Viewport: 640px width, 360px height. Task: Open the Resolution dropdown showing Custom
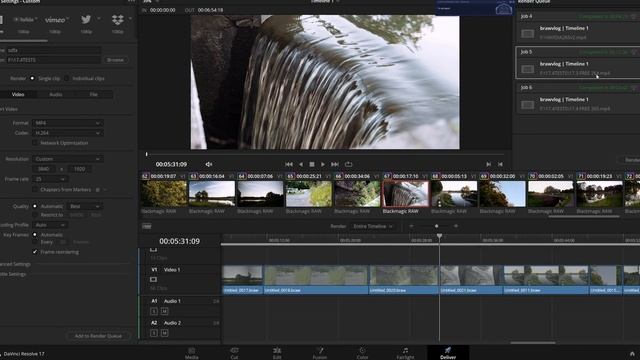pos(67,159)
